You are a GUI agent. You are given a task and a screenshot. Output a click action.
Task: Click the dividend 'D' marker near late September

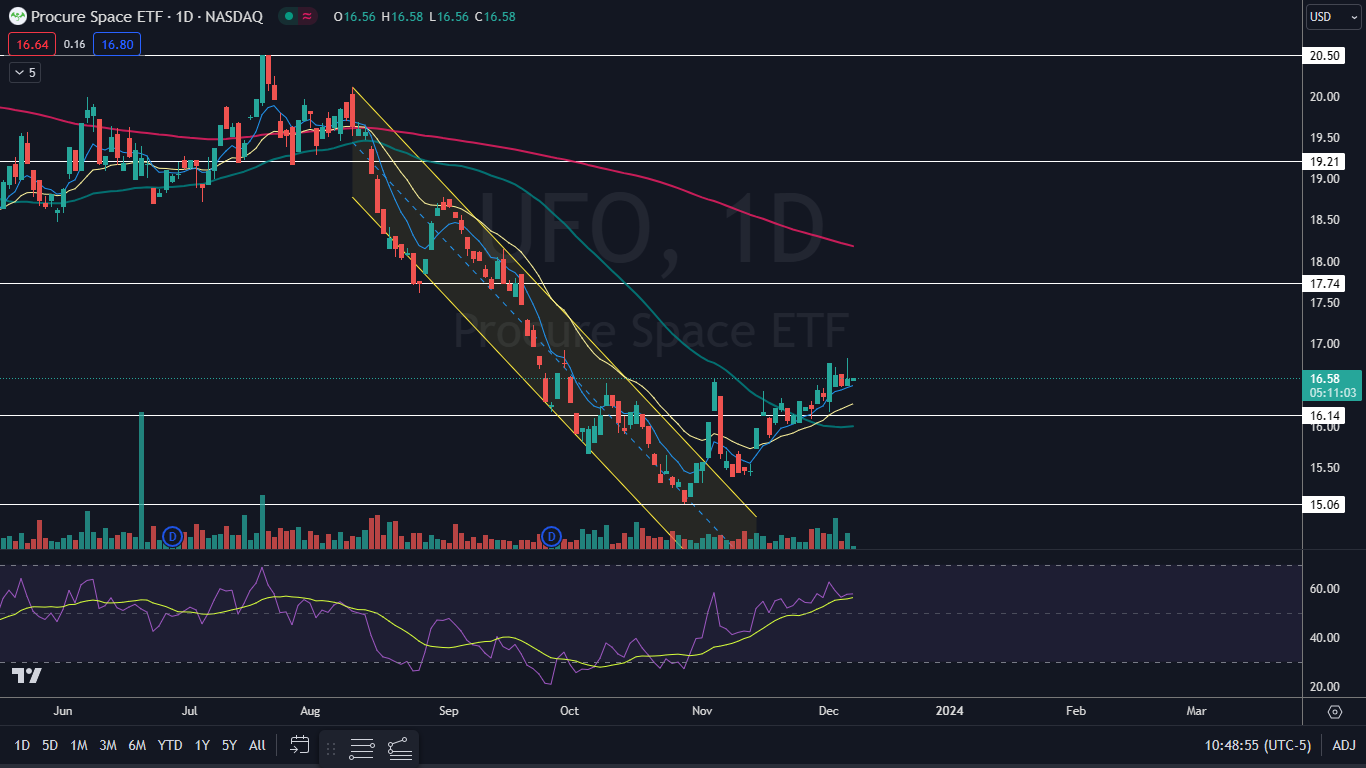[550, 536]
